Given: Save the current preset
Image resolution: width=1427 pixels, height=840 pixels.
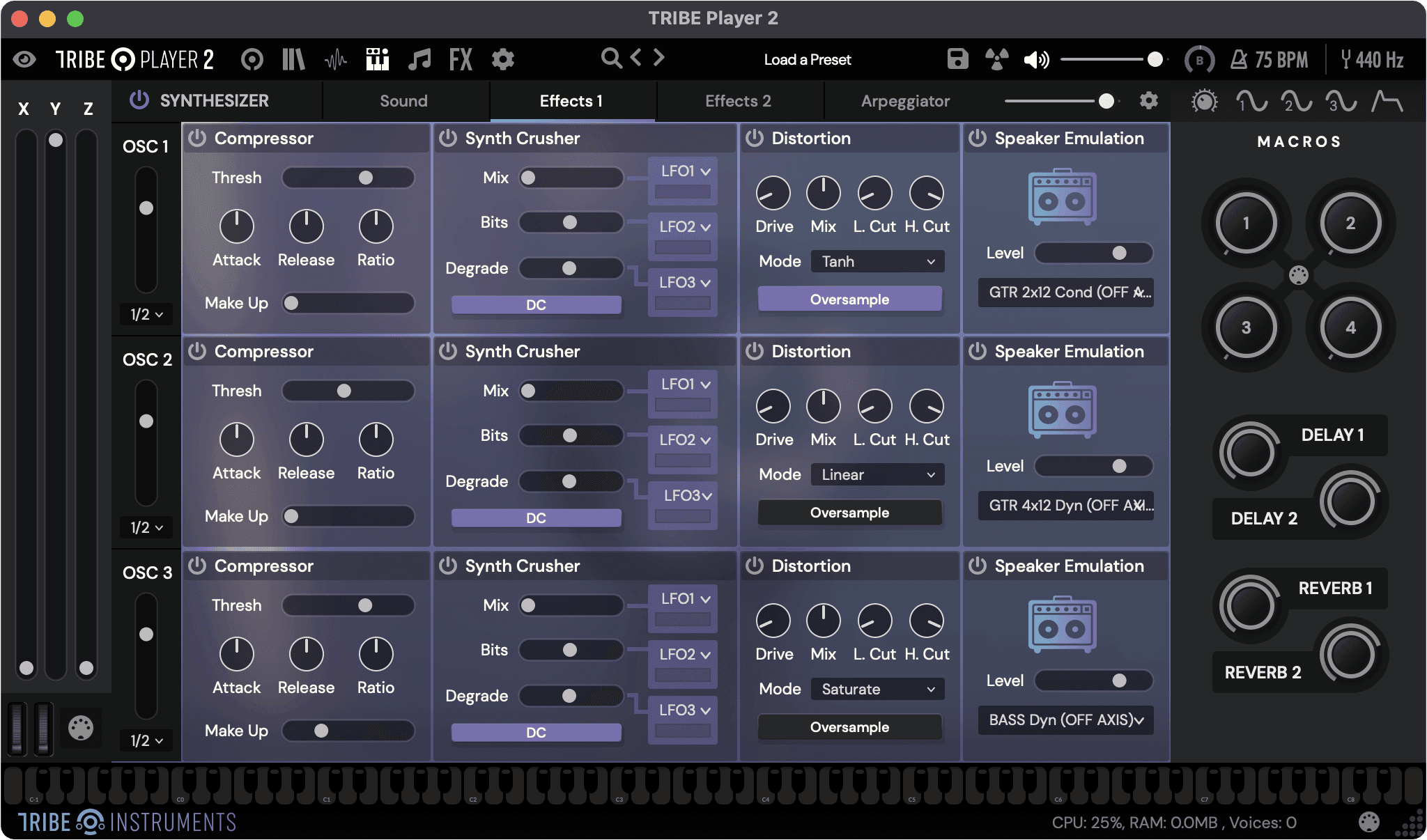Looking at the screenshot, I should [x=957, y=59].
